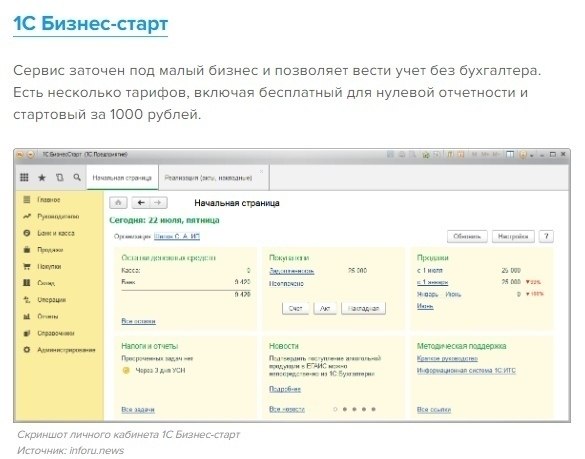
Task: Click the Обновить button
Action: (x=467, y=236)
